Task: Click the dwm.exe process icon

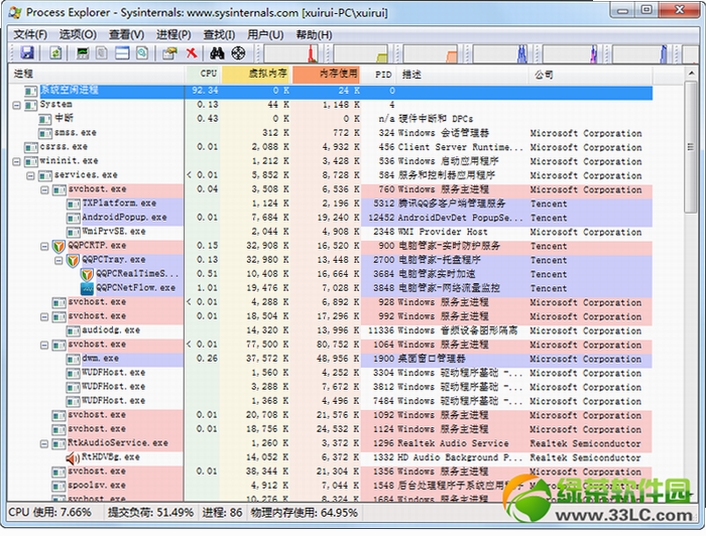Action: pos(73,359)
